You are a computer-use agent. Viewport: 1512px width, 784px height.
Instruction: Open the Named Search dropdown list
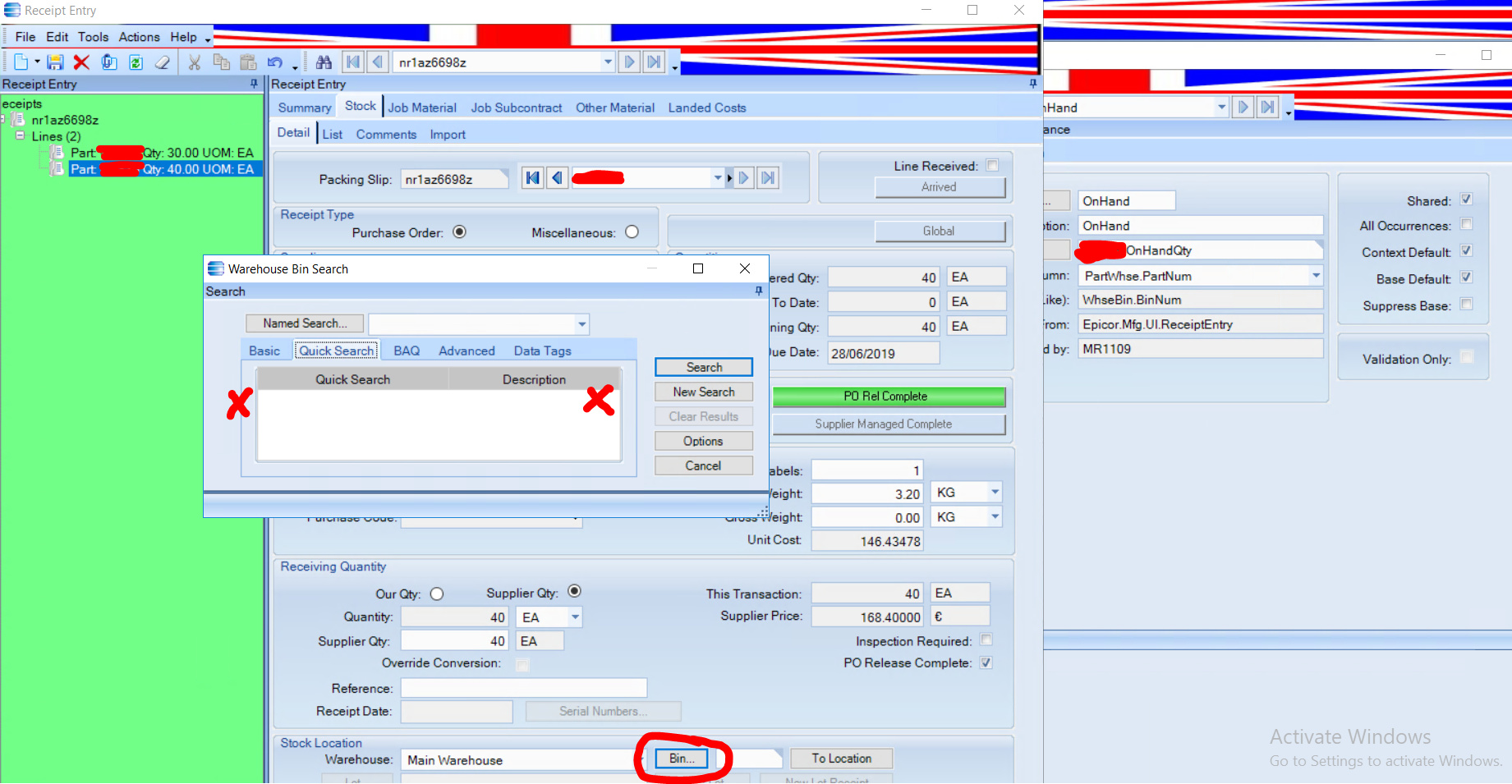tap(582, 324)
